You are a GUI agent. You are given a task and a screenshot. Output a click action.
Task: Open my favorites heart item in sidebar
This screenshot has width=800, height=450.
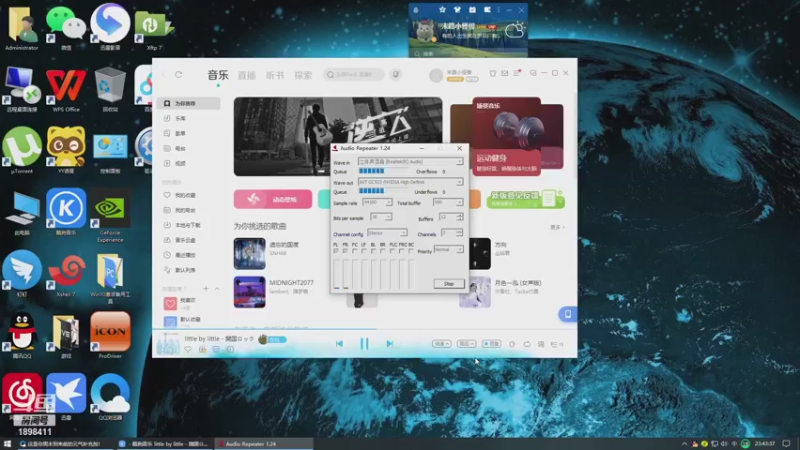(x=188, y=195)
